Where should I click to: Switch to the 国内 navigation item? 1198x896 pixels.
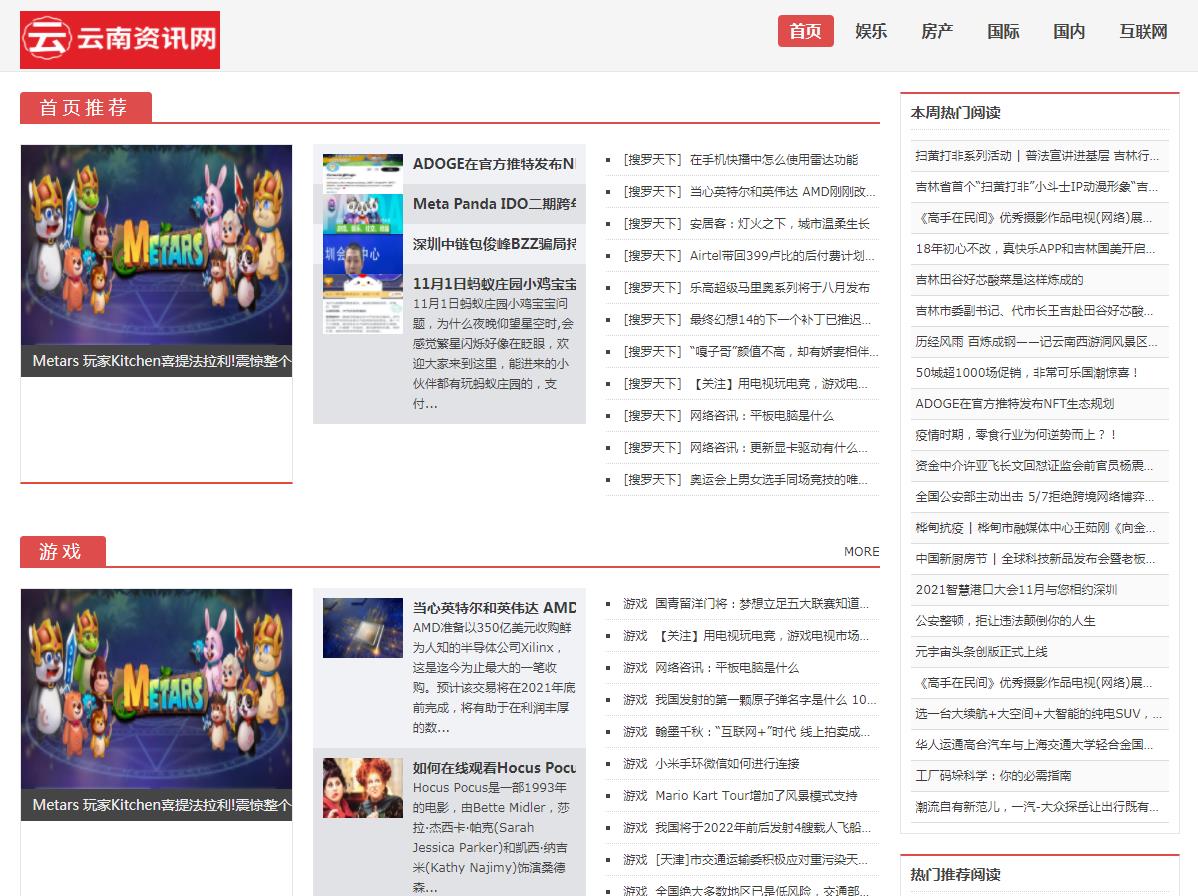pyautogui.click(x=1069, y=31)
